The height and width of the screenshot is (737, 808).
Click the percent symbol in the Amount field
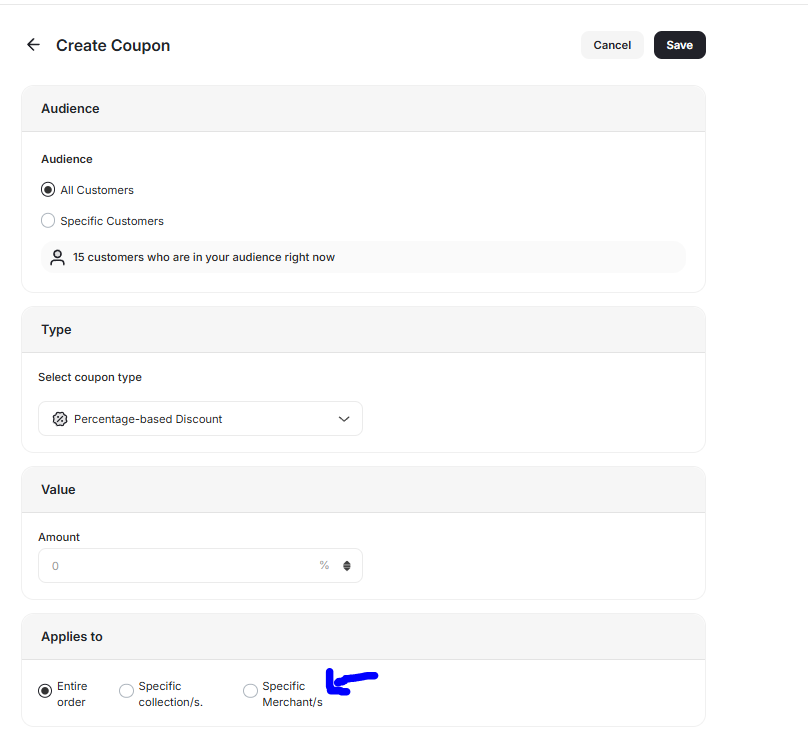[324, 565]
